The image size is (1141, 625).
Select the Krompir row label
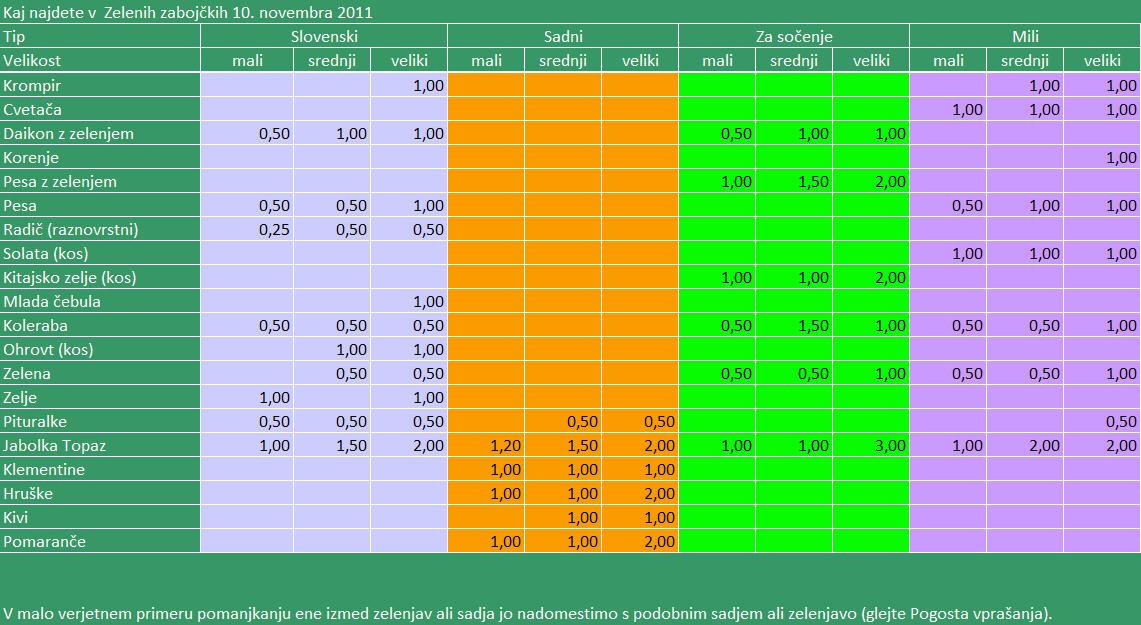click(33, 86)
